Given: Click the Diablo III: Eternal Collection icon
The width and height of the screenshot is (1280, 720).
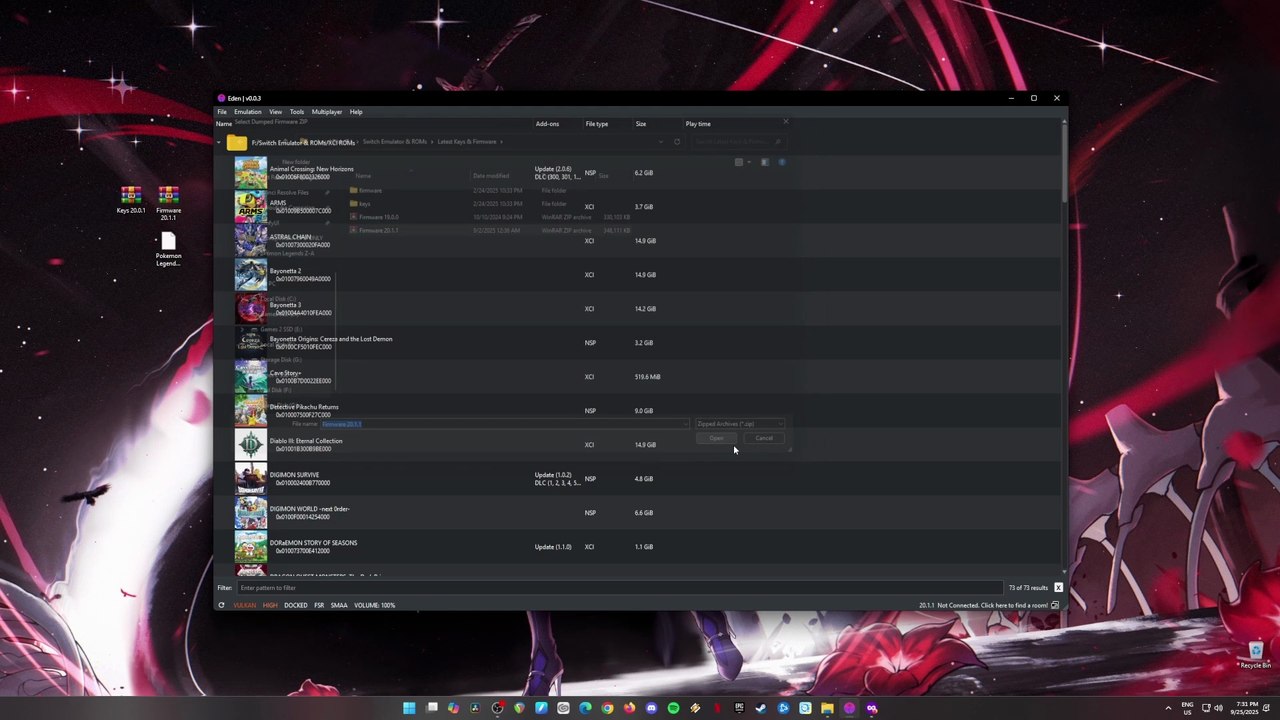Looking at the screenshot, I should pyautogui.click(x=250, y=445).
